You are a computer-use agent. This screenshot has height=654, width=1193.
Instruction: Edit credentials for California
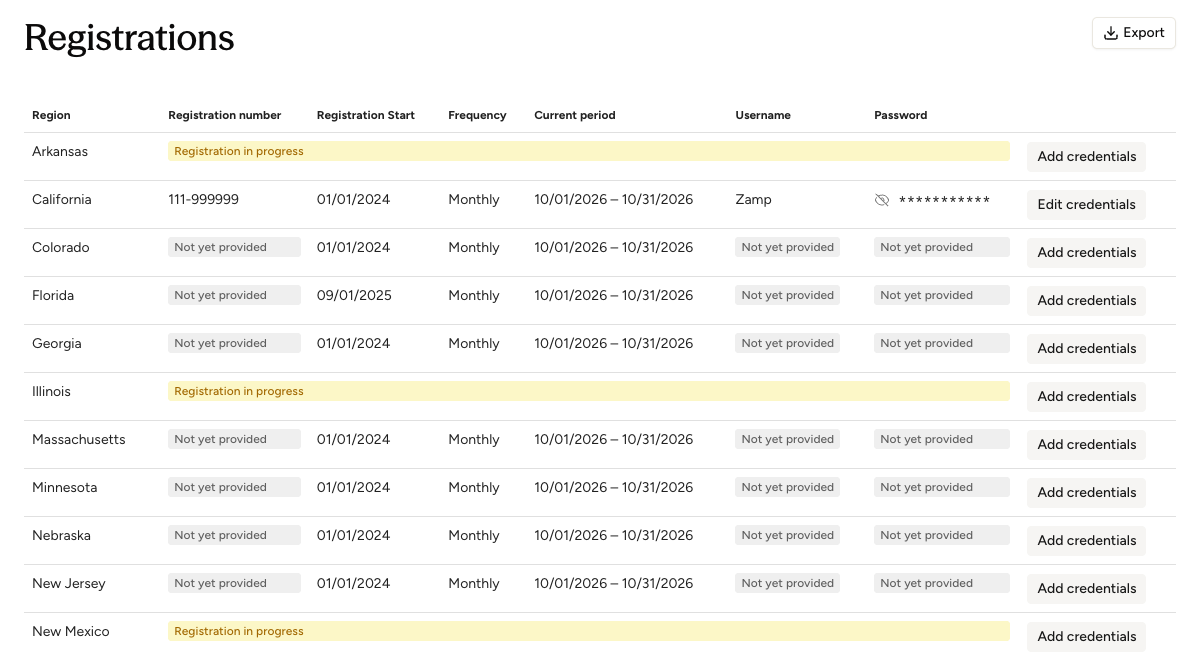pyautogui.click(x=1086, y=205)
